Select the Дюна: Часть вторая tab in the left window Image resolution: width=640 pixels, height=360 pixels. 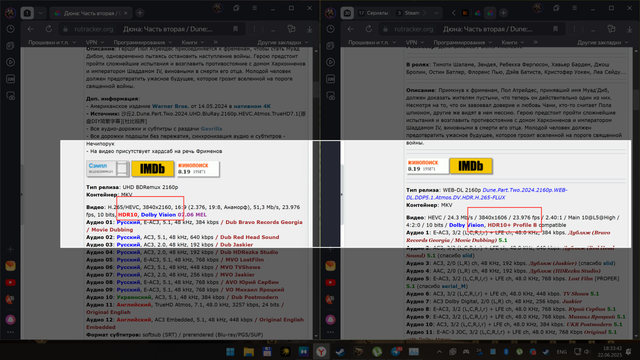[x=91, y=13]
